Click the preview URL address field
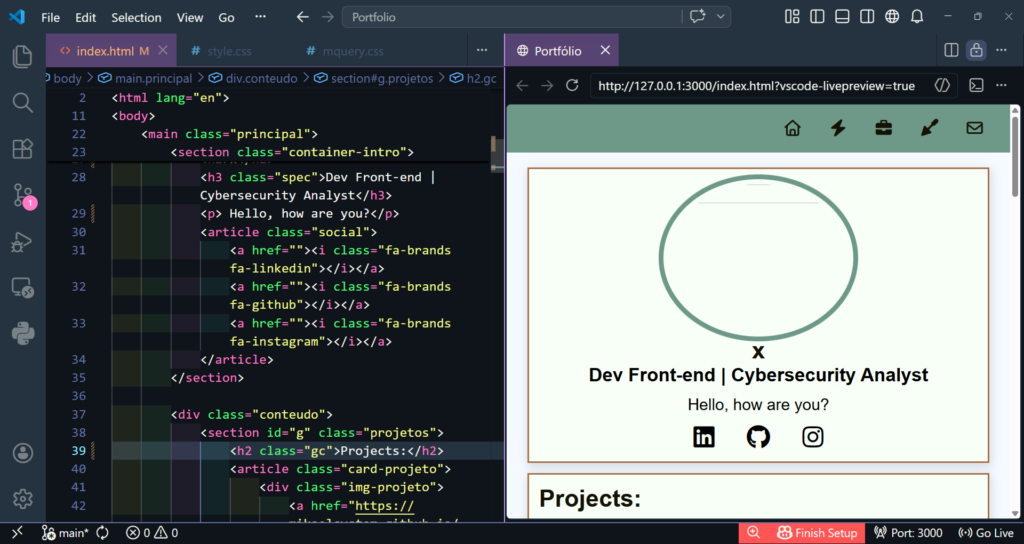 point(756,86)
